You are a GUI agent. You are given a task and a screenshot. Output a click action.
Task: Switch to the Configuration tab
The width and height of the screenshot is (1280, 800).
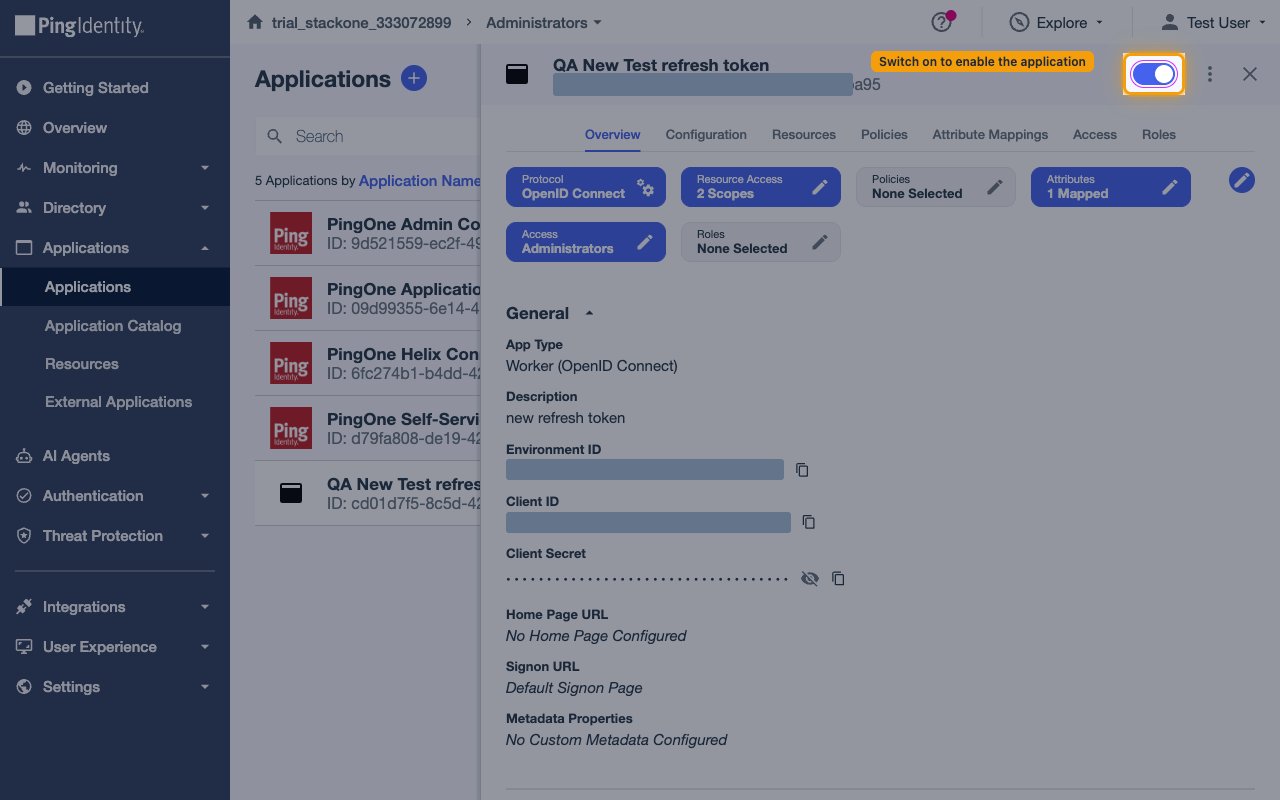[706, 134]
